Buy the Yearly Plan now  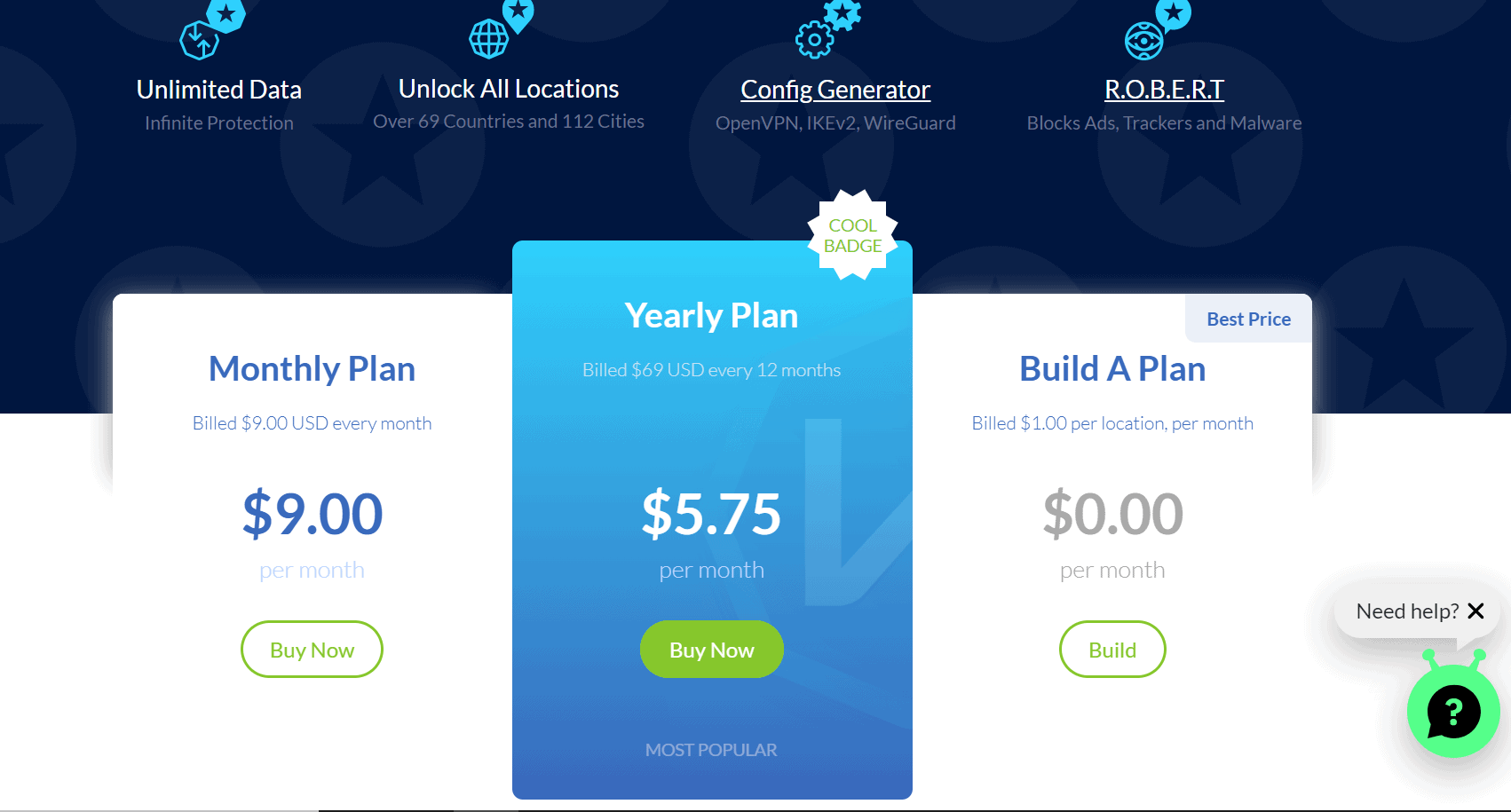point(711,650)
